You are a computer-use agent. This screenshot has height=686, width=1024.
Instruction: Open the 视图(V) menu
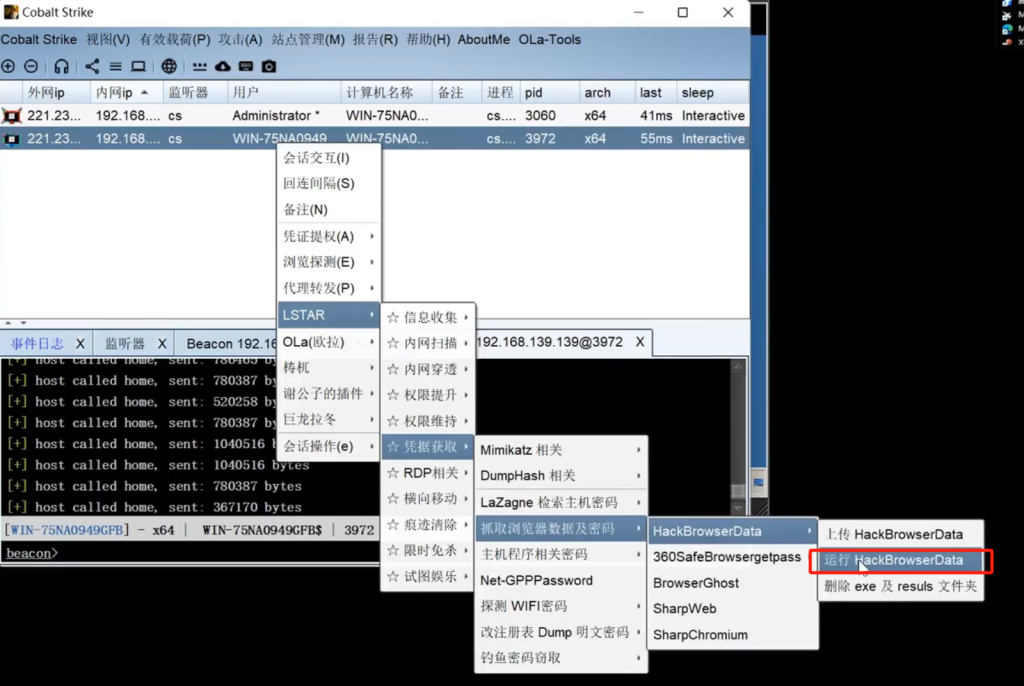tap(108, 39)
